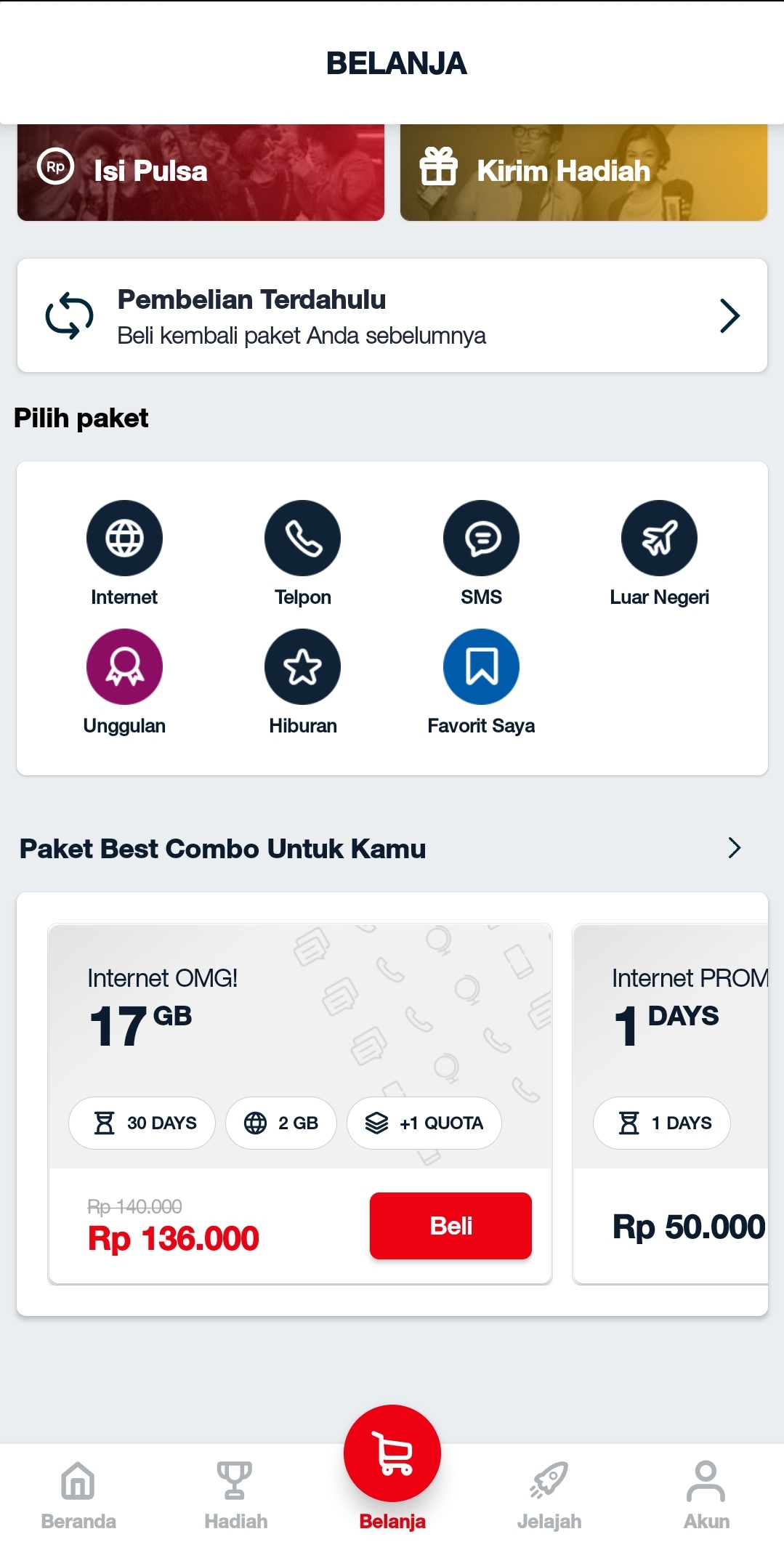Tap the +1 QUOTA bonus chip

click(x=424, y=1123)
